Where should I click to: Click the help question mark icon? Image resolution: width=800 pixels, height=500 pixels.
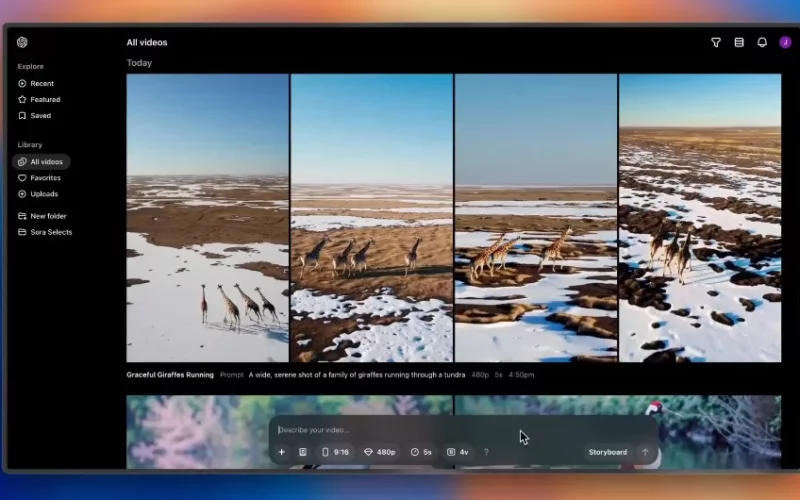(486, 452)
